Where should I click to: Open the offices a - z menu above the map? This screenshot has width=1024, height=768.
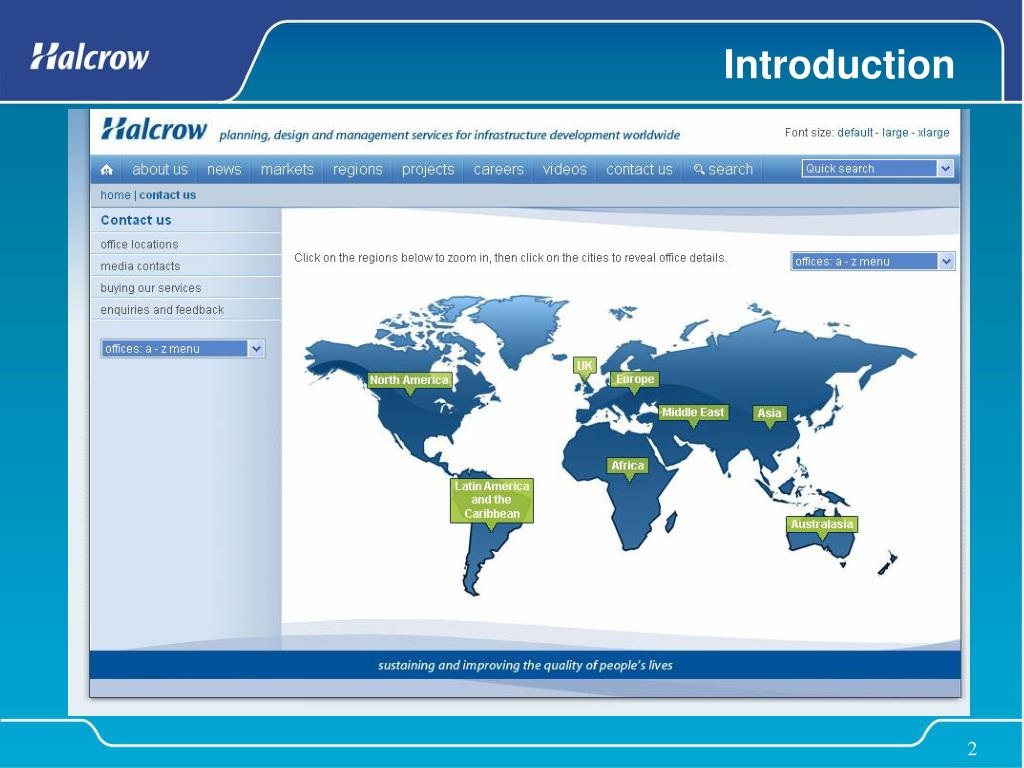872,261
